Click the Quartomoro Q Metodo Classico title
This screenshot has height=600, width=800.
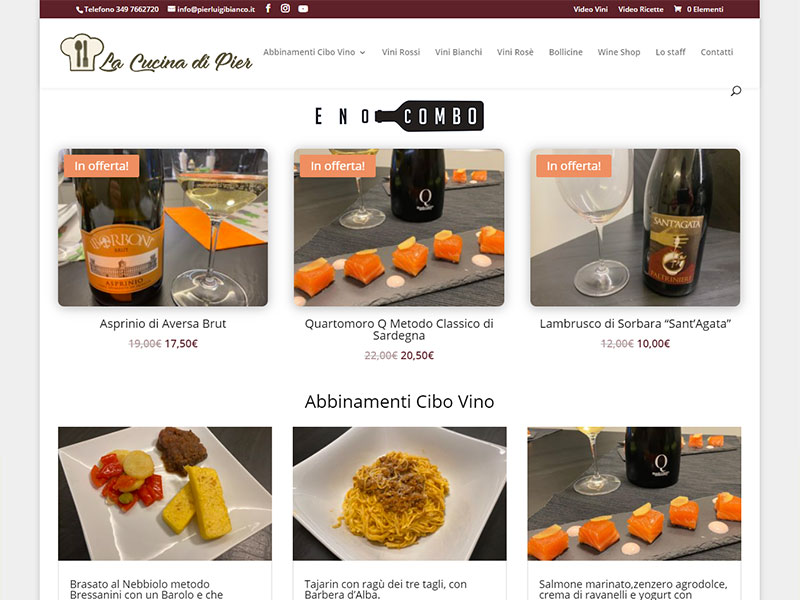pyautogui.click(x=399, y=329)
